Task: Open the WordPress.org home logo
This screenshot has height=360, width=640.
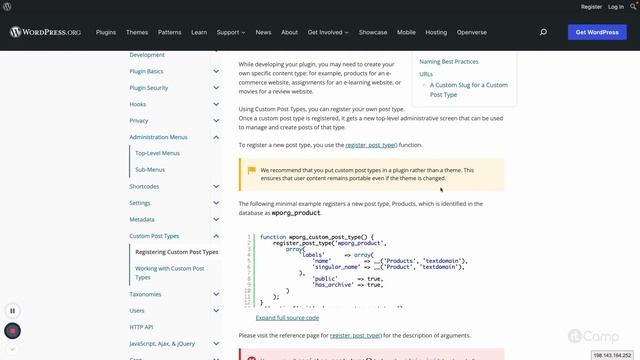Action: point(45,32)
